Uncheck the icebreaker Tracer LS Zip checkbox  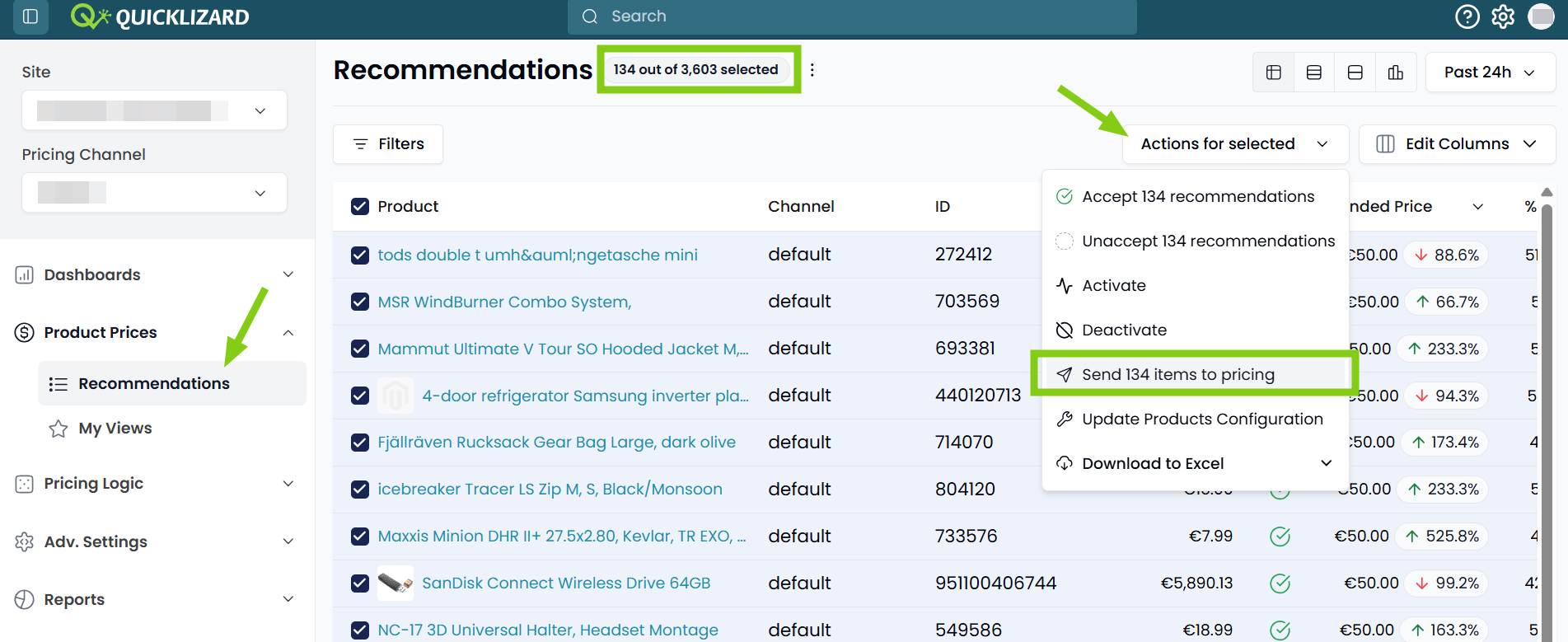tap(360, 490)
